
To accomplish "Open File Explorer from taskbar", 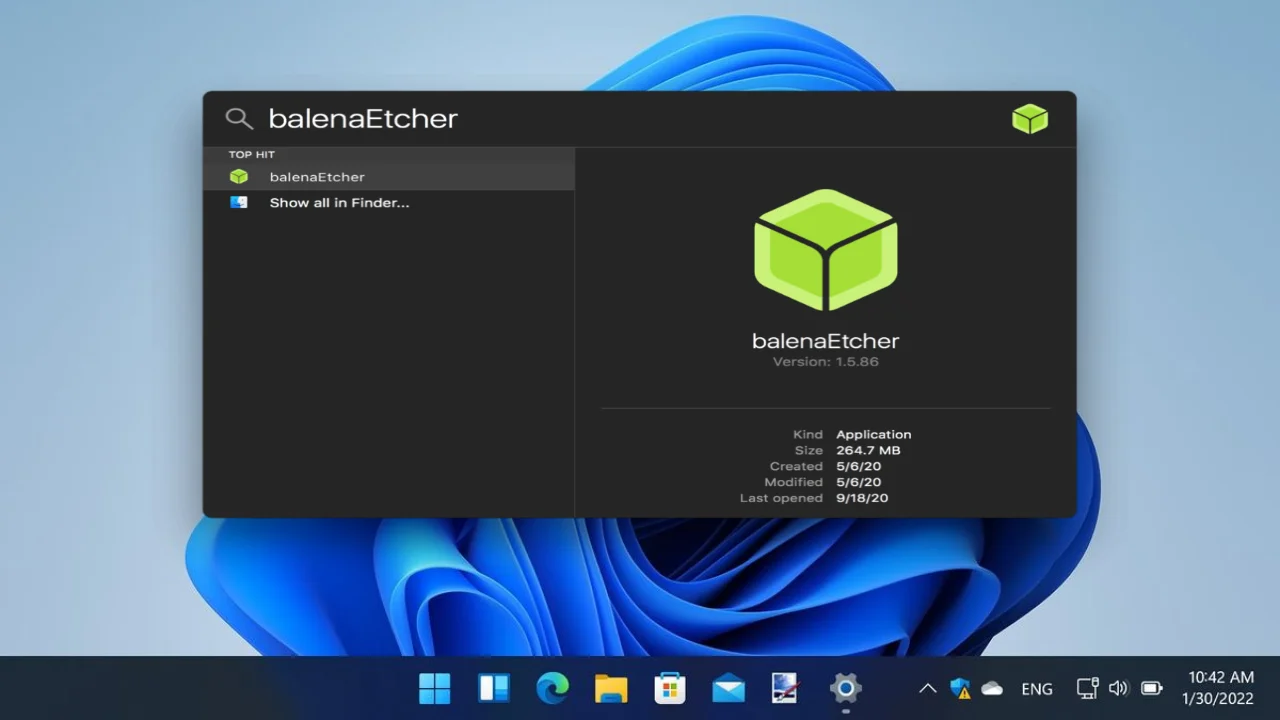I will tap(611, 688).
